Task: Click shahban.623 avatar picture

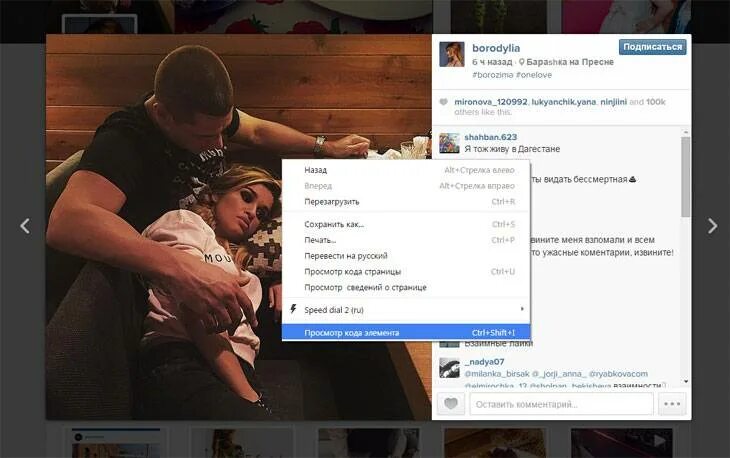Action: click(449, 143)
